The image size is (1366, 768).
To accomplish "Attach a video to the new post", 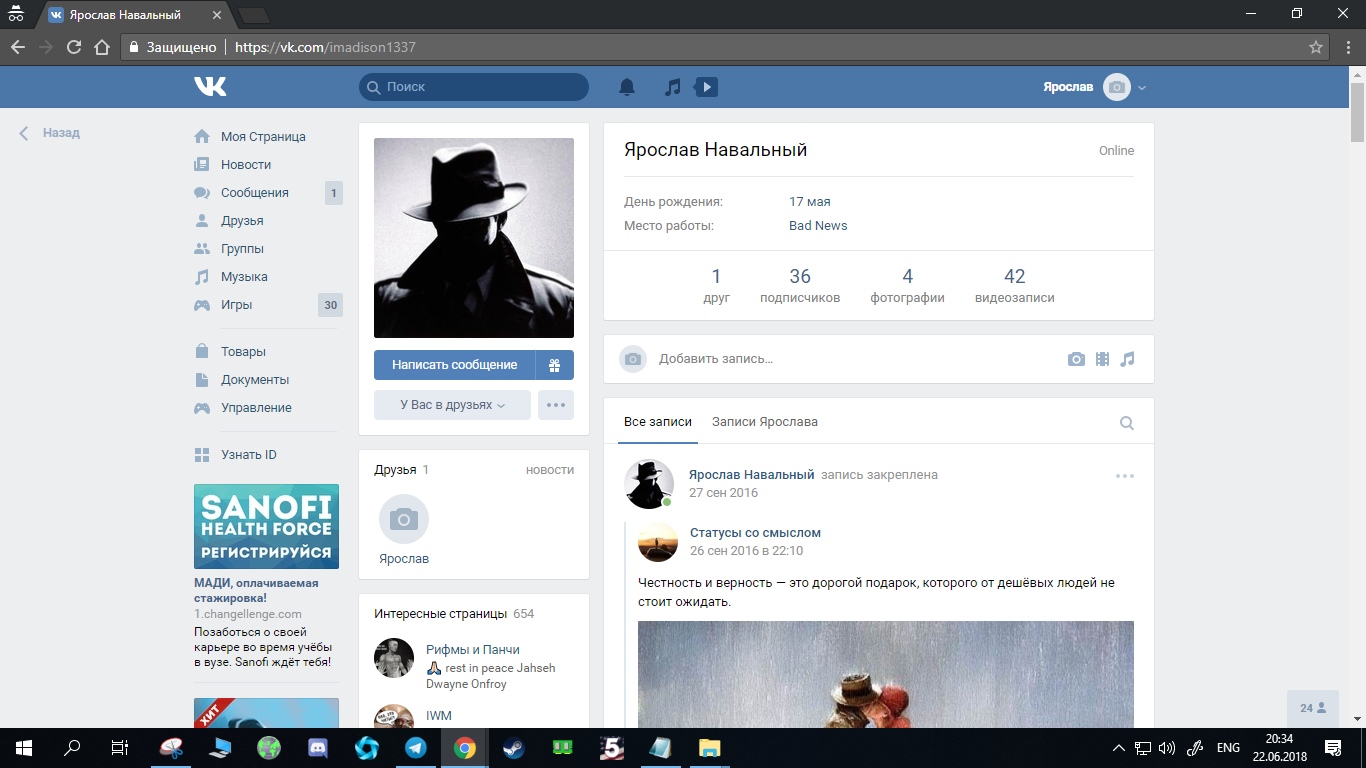I will click(x=1102, y=359).
